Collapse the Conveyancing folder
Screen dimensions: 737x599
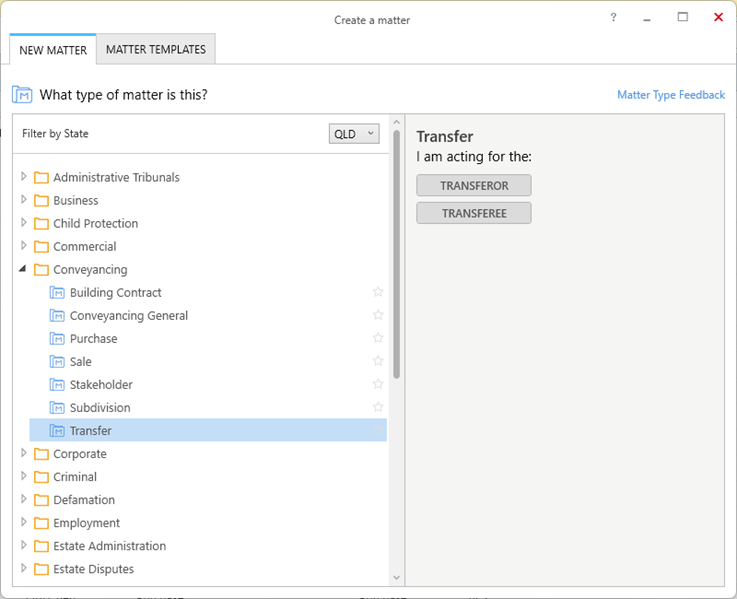pos(22,269)
